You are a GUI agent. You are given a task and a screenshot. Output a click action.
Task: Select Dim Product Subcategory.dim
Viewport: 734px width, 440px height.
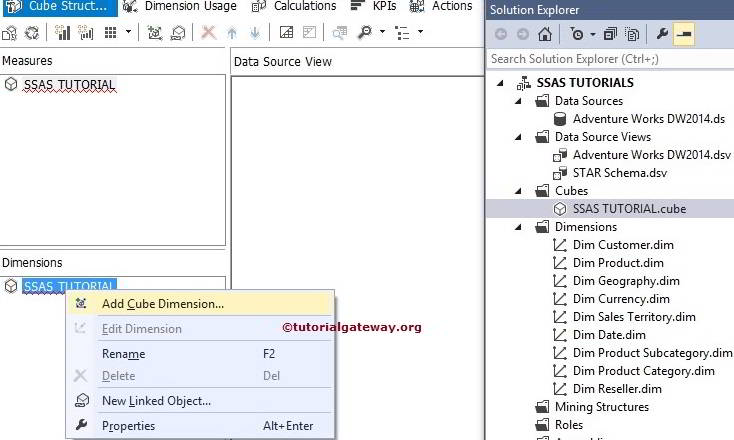pyautogui.click(x=652, y=353)
